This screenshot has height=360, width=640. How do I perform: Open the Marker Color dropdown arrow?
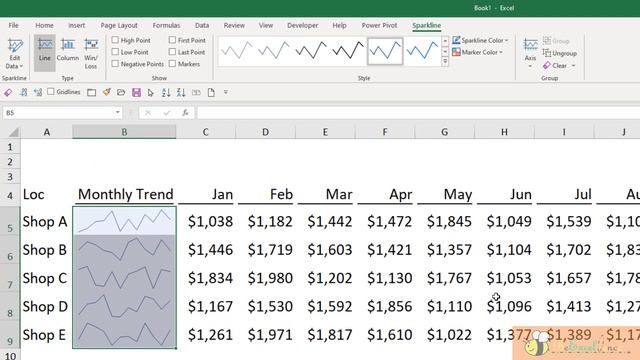click(x=501, y=52)
